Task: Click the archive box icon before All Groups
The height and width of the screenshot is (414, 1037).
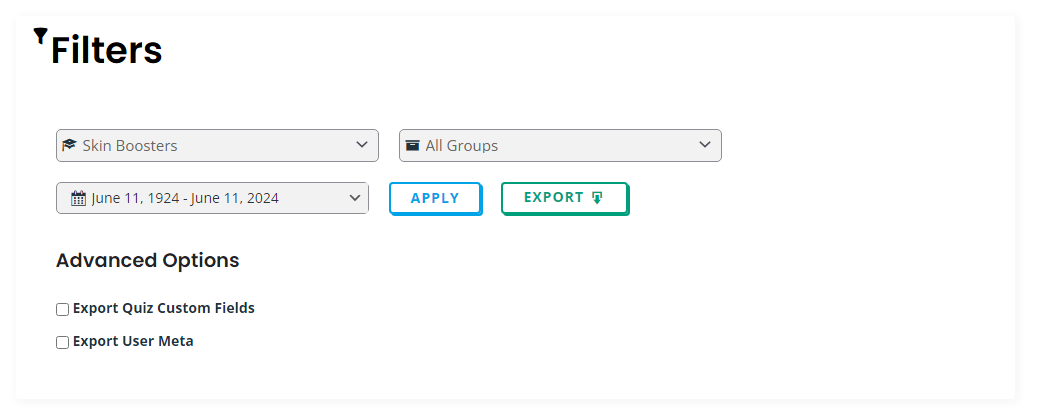Action: [412, 145]
